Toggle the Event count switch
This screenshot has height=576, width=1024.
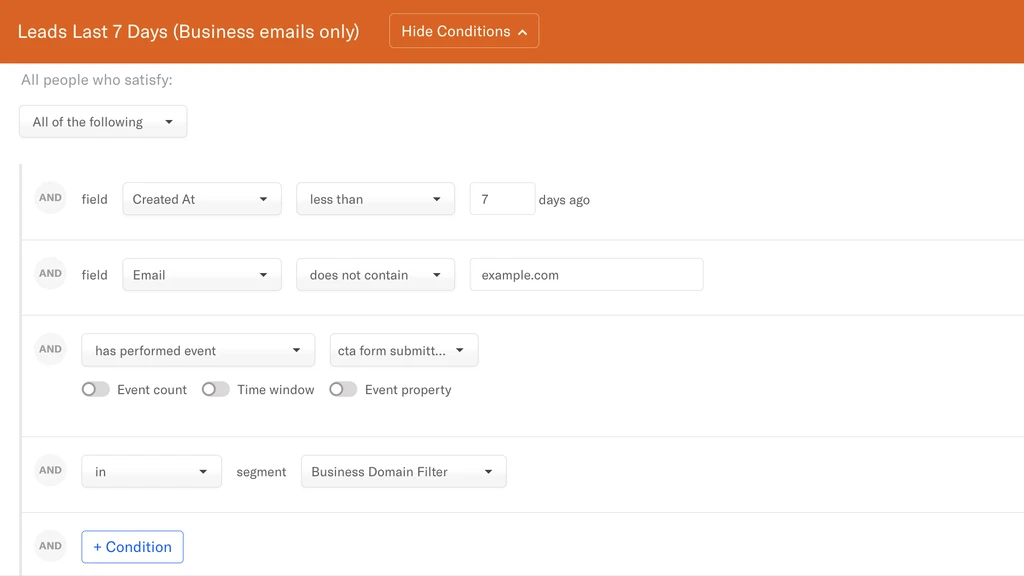[x=95, y=390]
